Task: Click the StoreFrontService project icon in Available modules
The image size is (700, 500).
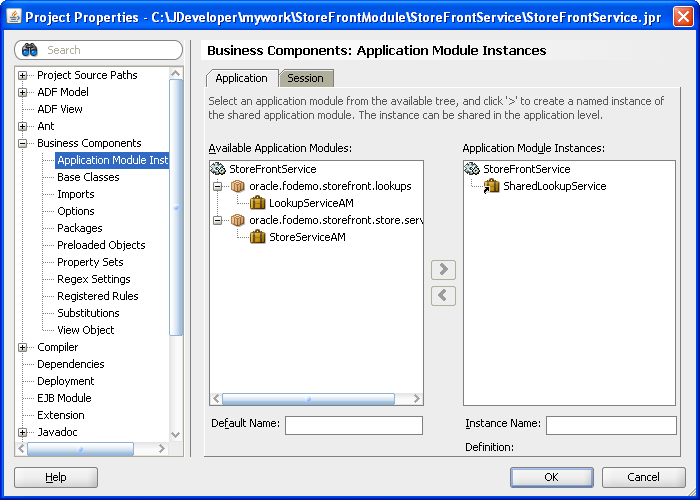Action: [x=218, y=169]
